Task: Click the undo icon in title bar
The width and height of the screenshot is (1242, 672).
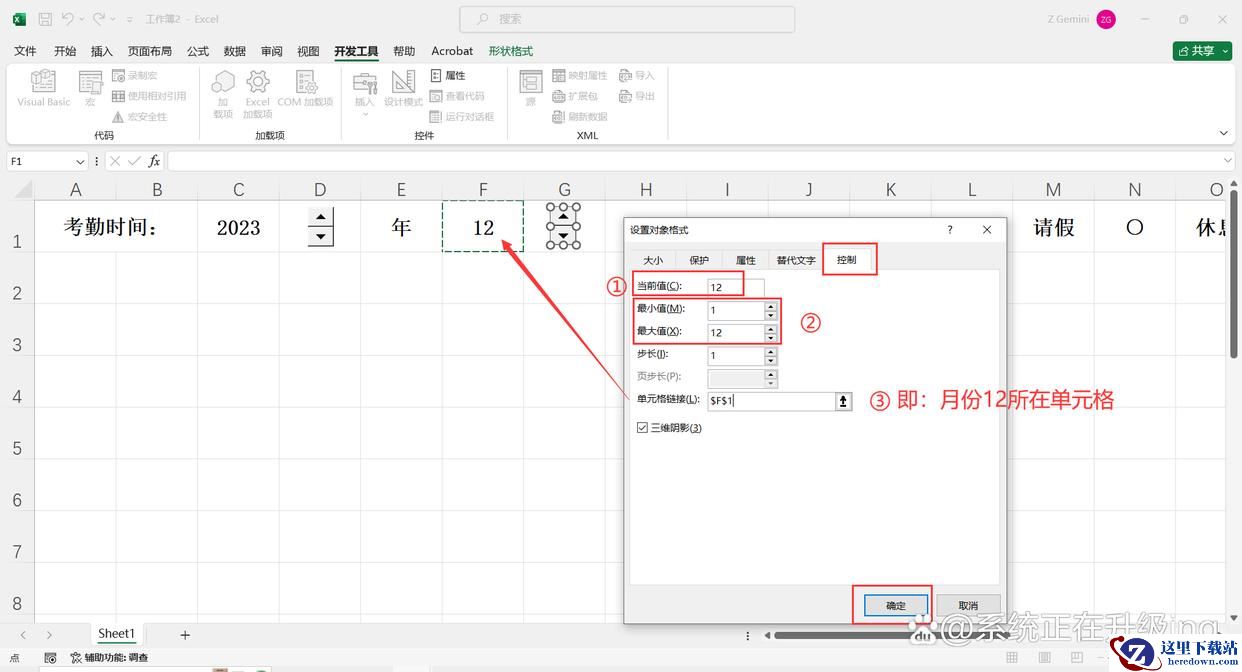Action: point(67,19)
